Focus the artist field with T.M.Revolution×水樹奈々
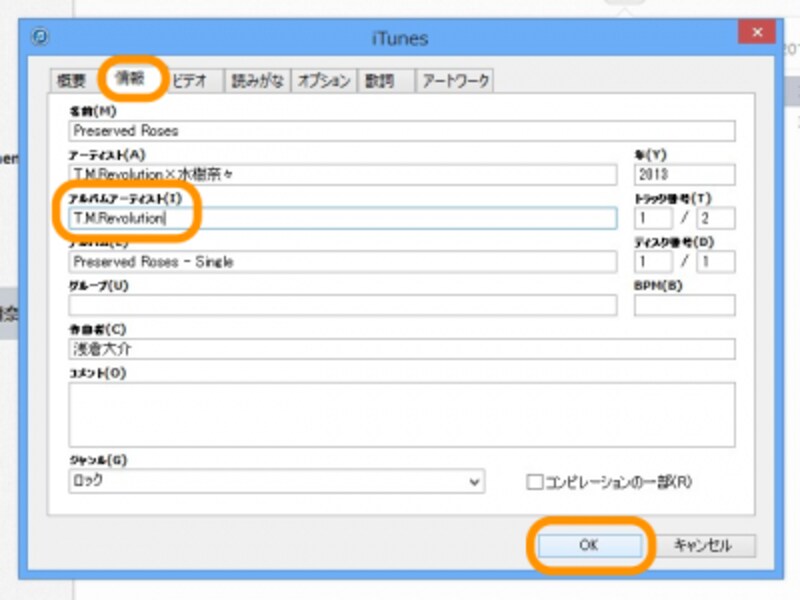 pos(342,174)
